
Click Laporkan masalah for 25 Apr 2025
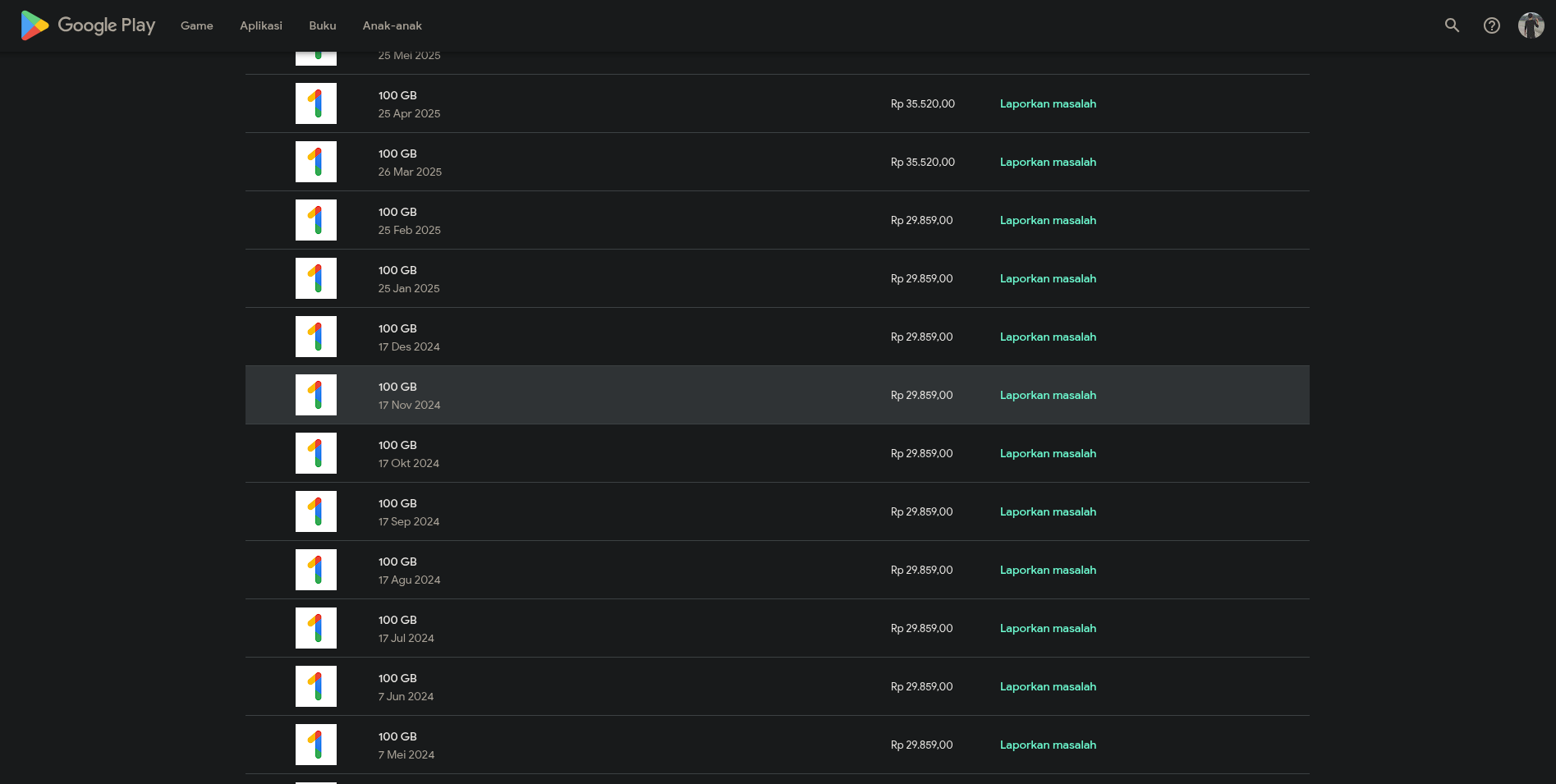(x=1048, y=103)
